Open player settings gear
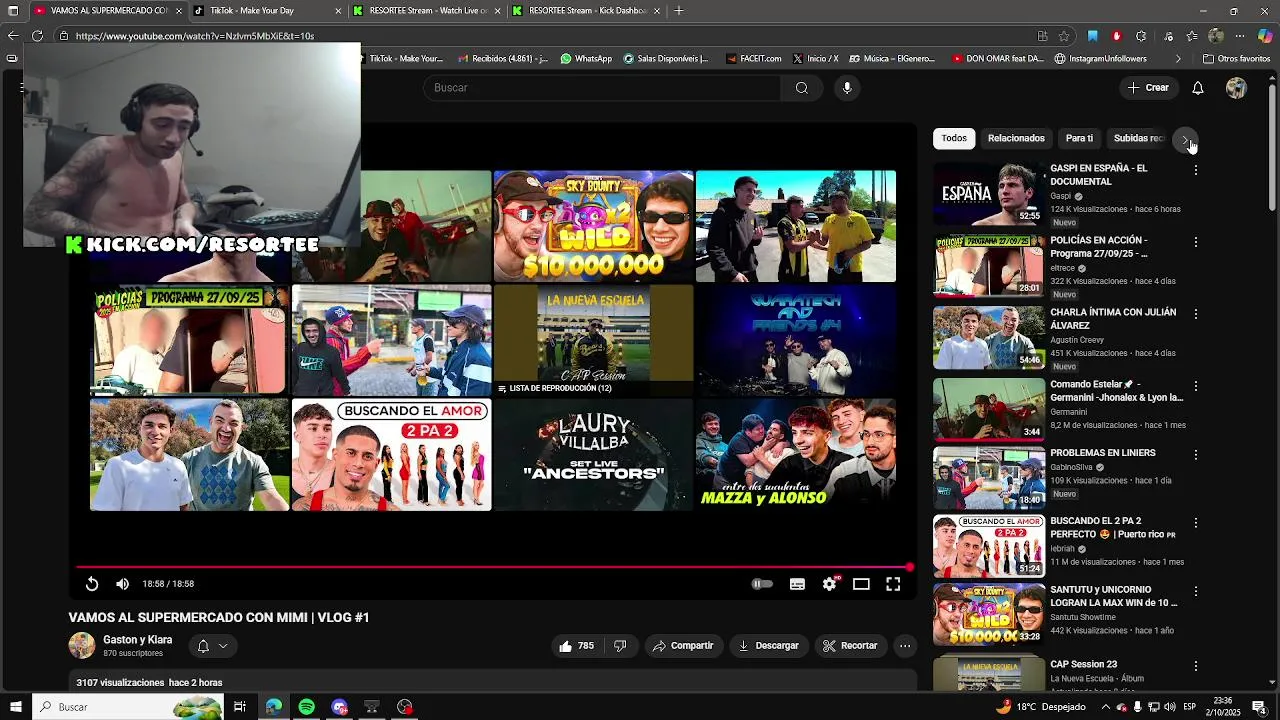The height and width of the screenshot is (720, 1280). (829, 584)
